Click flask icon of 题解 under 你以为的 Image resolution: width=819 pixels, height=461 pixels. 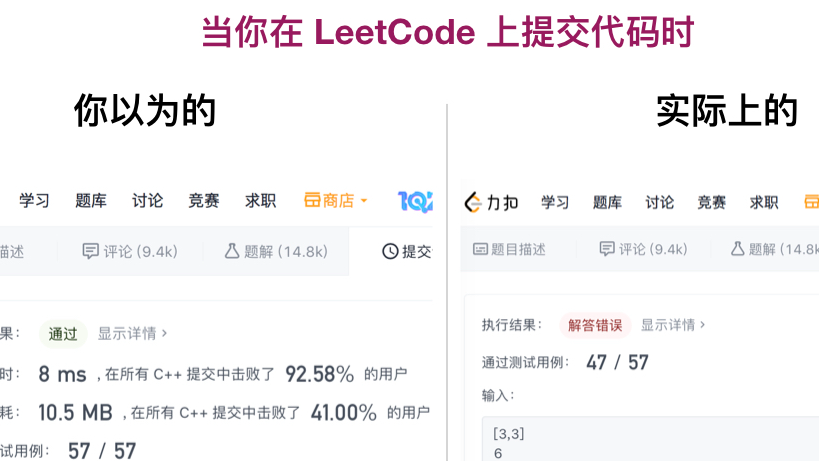[x=232, y=252]
